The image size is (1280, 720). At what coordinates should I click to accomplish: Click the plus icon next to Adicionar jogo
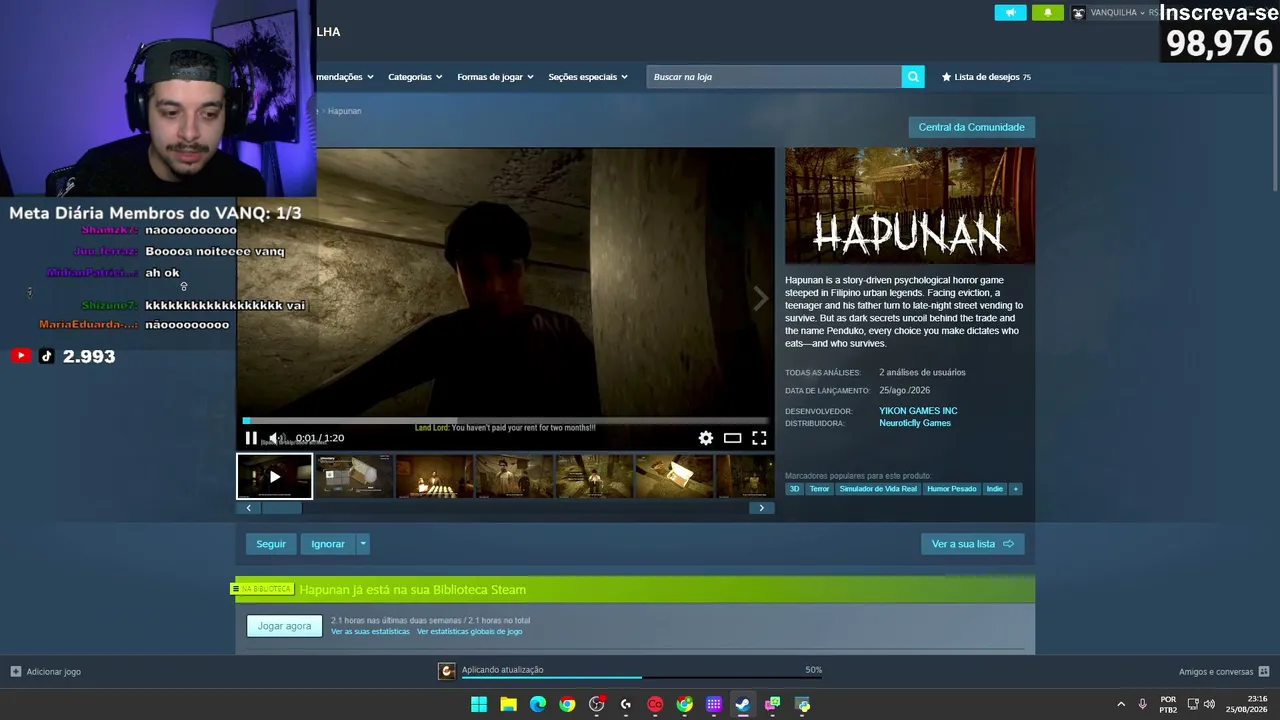16,672
